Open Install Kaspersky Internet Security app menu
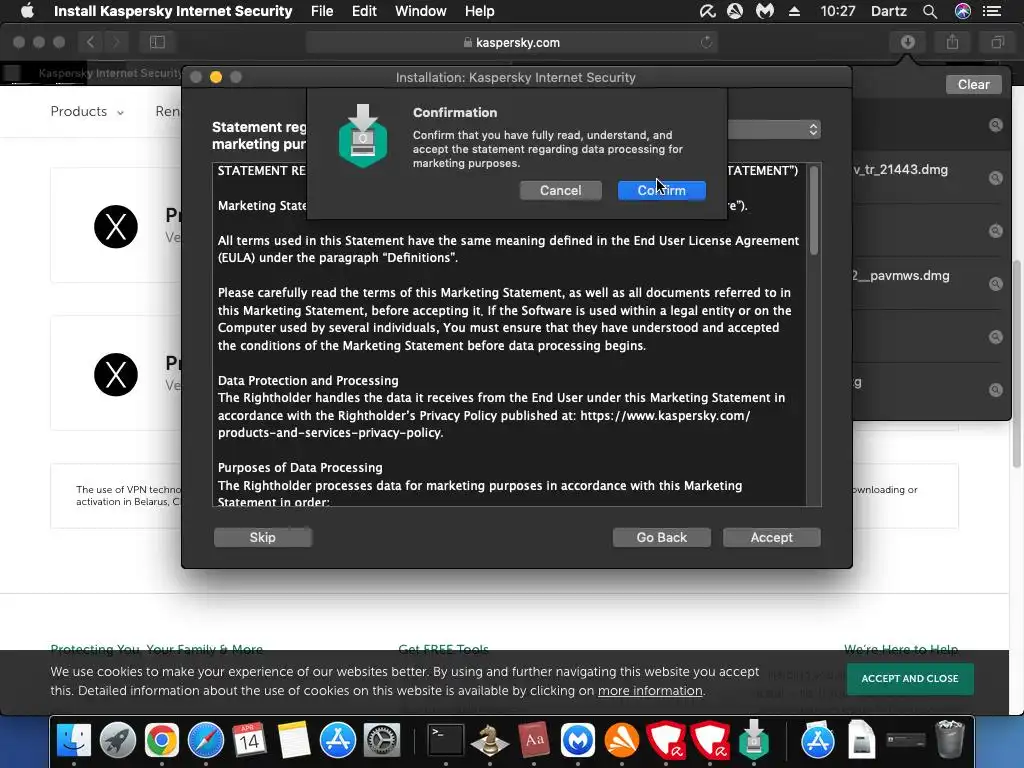The height and width of the screenshot is (768, 1024). coord(173,11)
